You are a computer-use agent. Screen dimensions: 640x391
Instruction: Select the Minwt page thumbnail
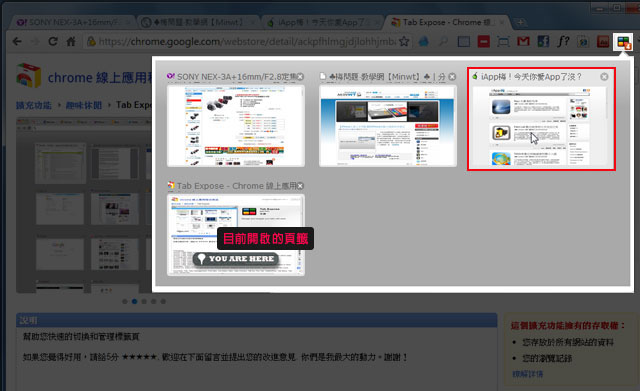coord(388,126)
